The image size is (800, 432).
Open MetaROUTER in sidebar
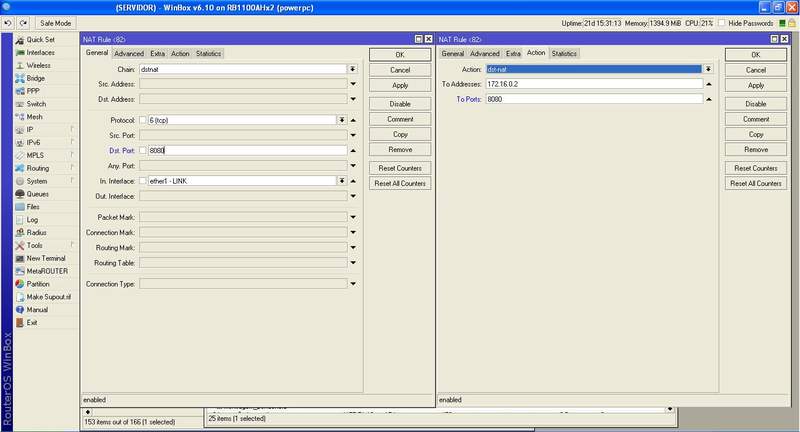coord(47,271)
